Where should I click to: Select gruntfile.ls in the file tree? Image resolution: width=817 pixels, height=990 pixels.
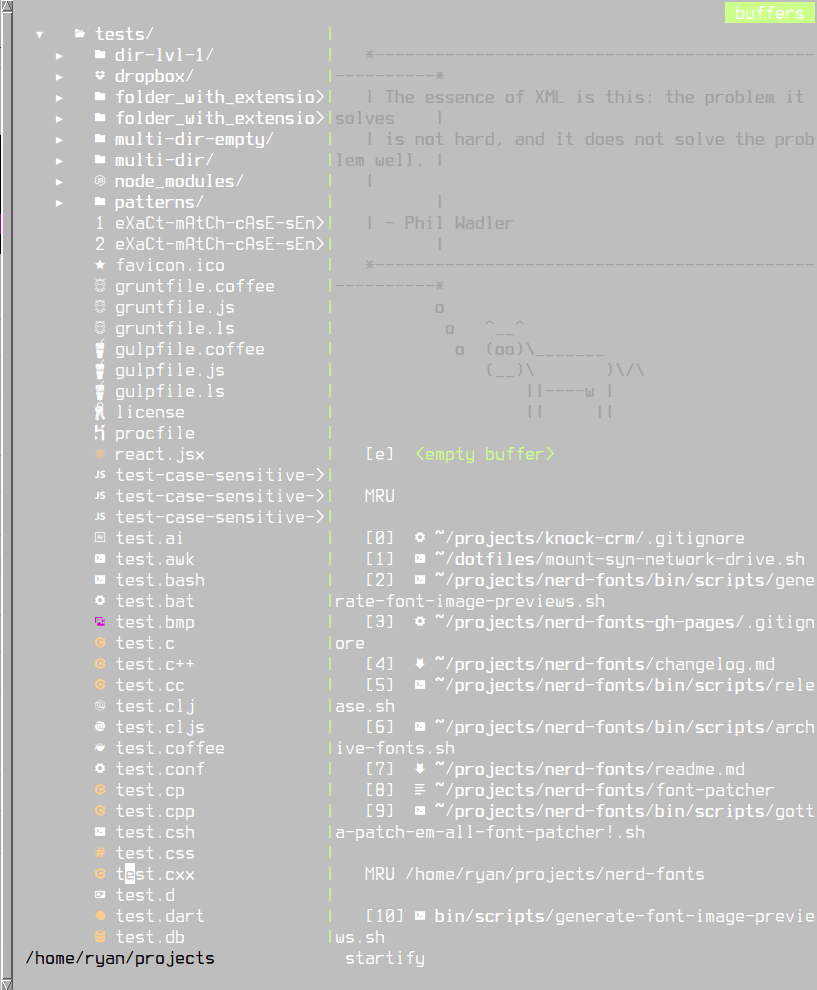click(175, 328)
